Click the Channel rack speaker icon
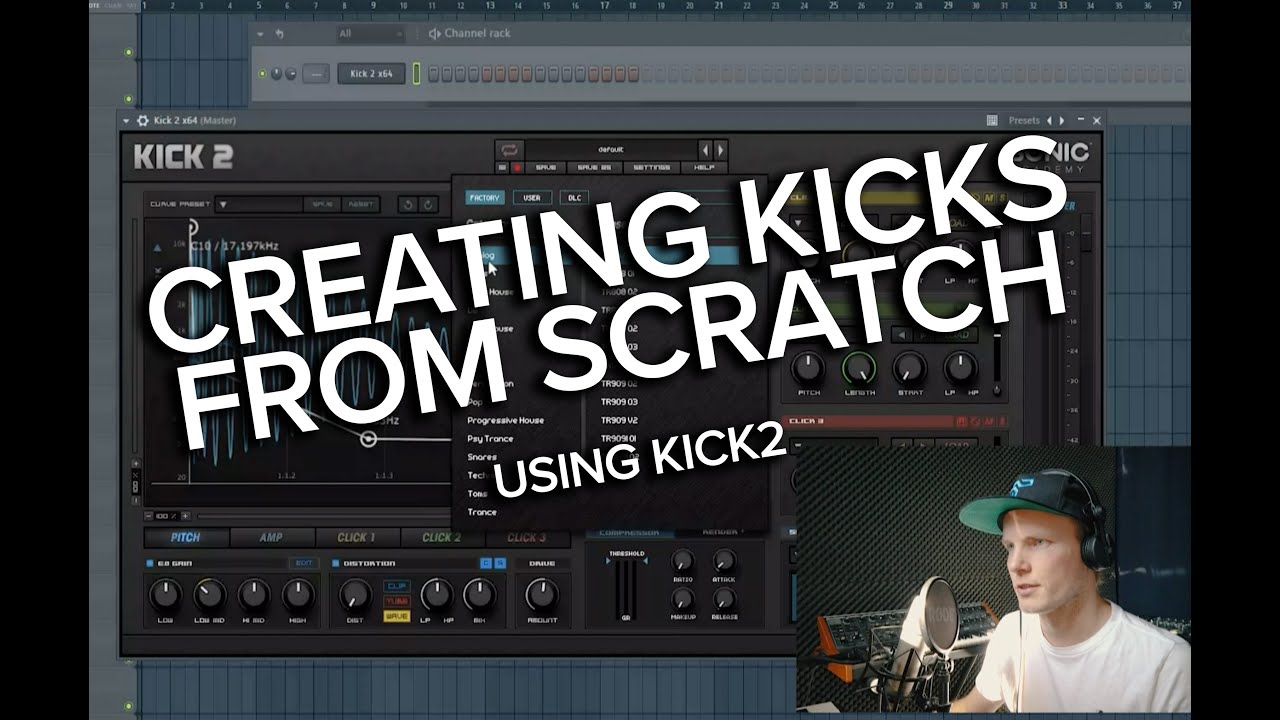Image resolution: width=1280 pixels, height=720 pixels. (434, 33)
